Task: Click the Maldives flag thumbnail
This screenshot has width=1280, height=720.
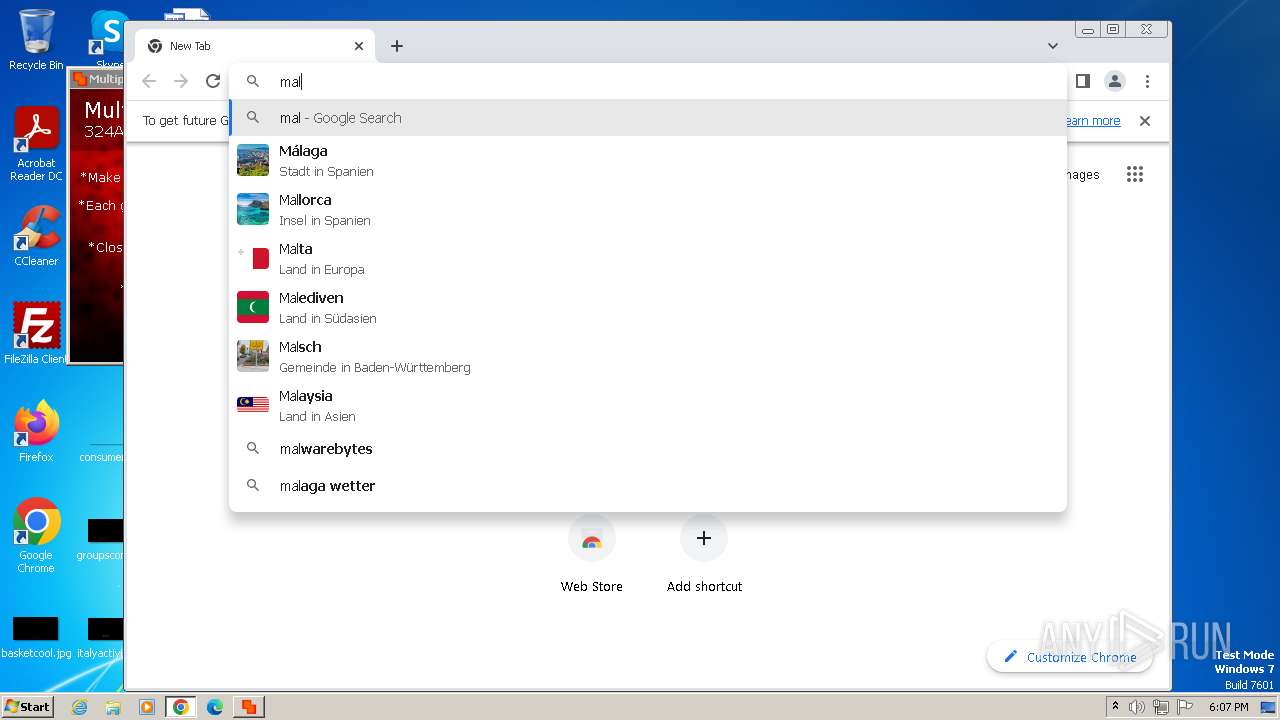Action: (x=253, y=307)
